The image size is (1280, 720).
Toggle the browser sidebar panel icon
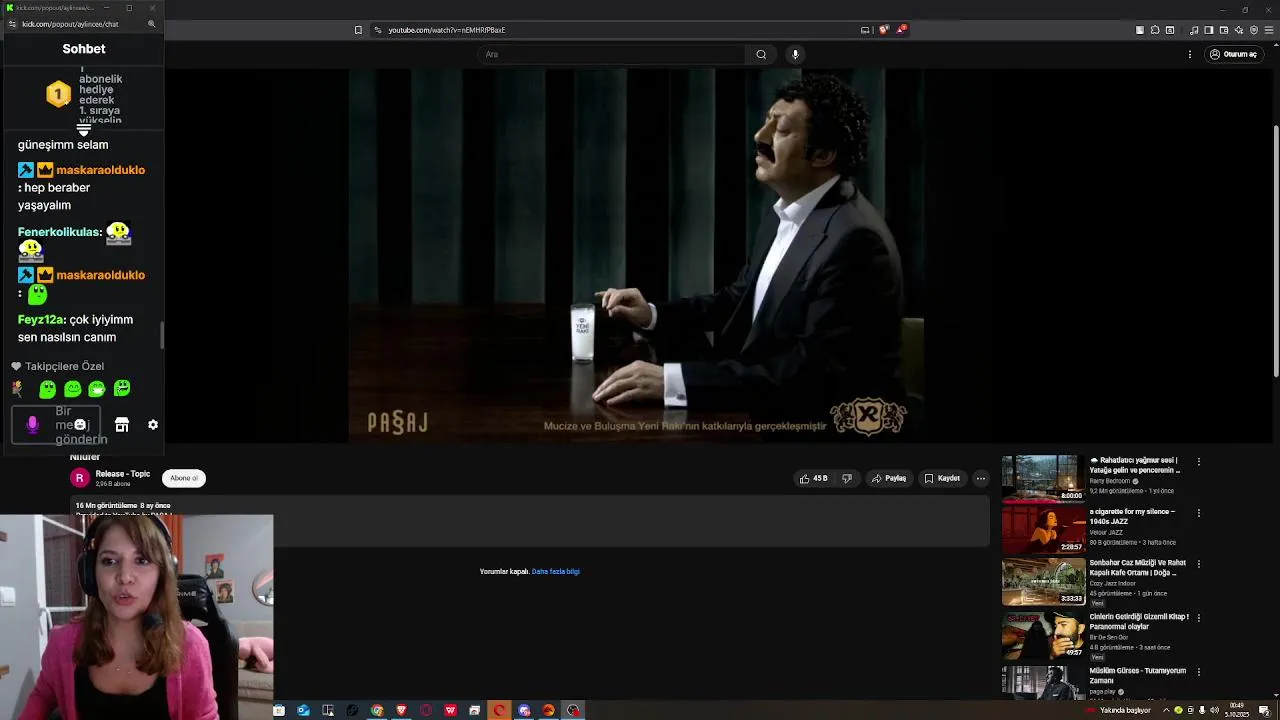click(1209, 30)
